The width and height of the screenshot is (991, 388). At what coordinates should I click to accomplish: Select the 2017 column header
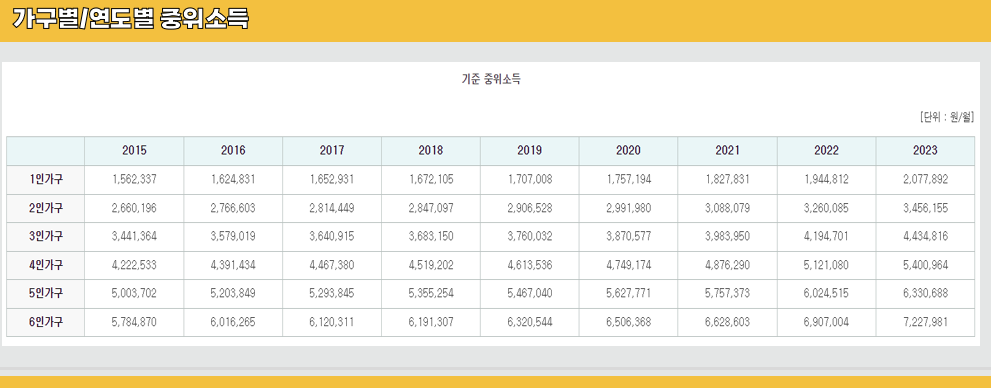pos(332,150)
